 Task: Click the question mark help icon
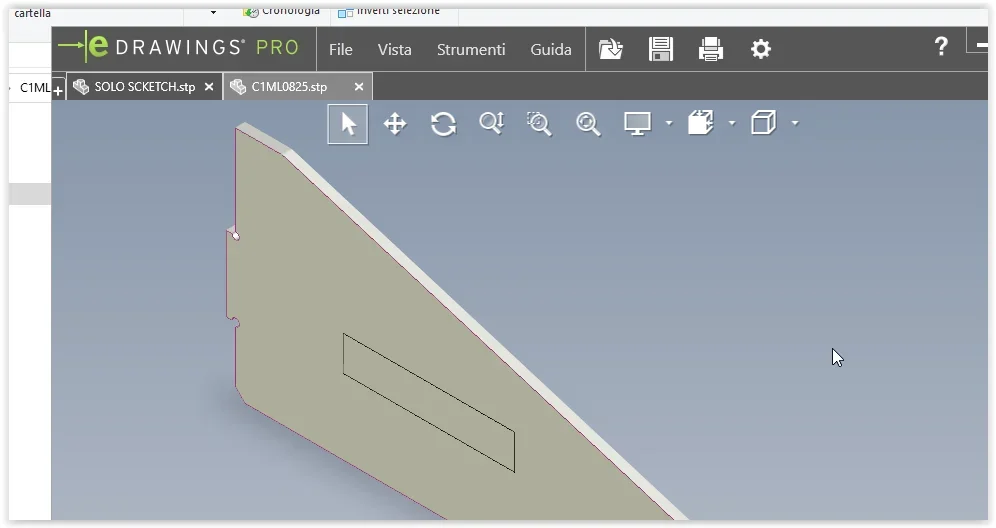[x=941, y=46]
